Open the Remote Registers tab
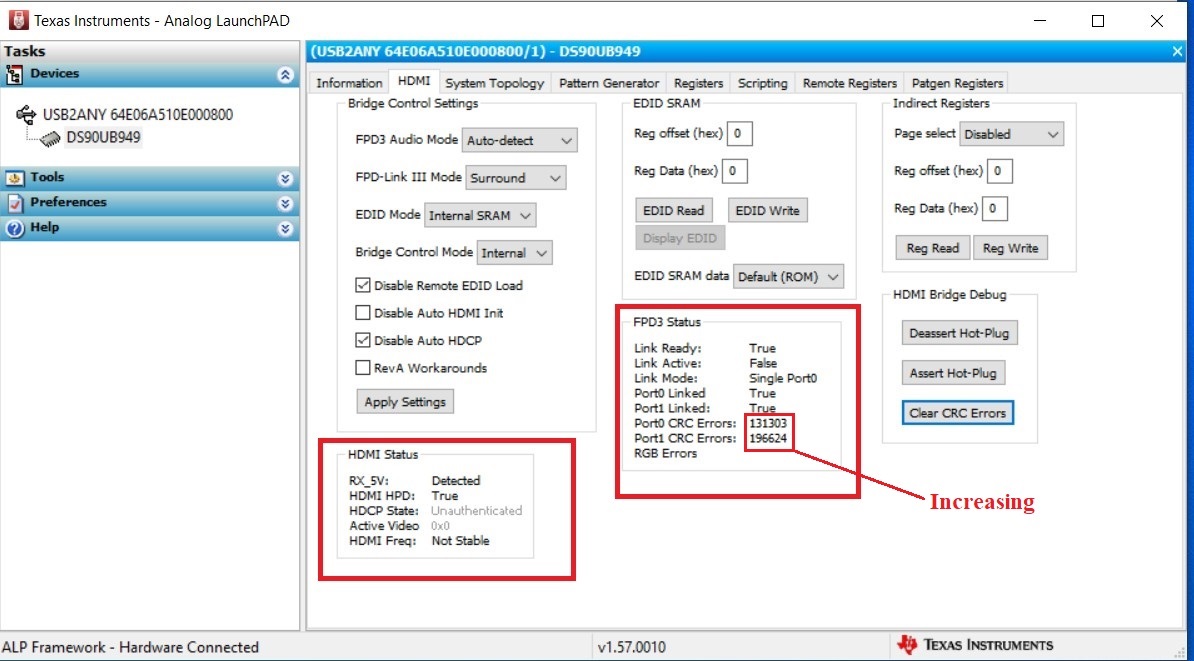The image size is (1194, 661). pyautogui.click(x=850, y=83)
